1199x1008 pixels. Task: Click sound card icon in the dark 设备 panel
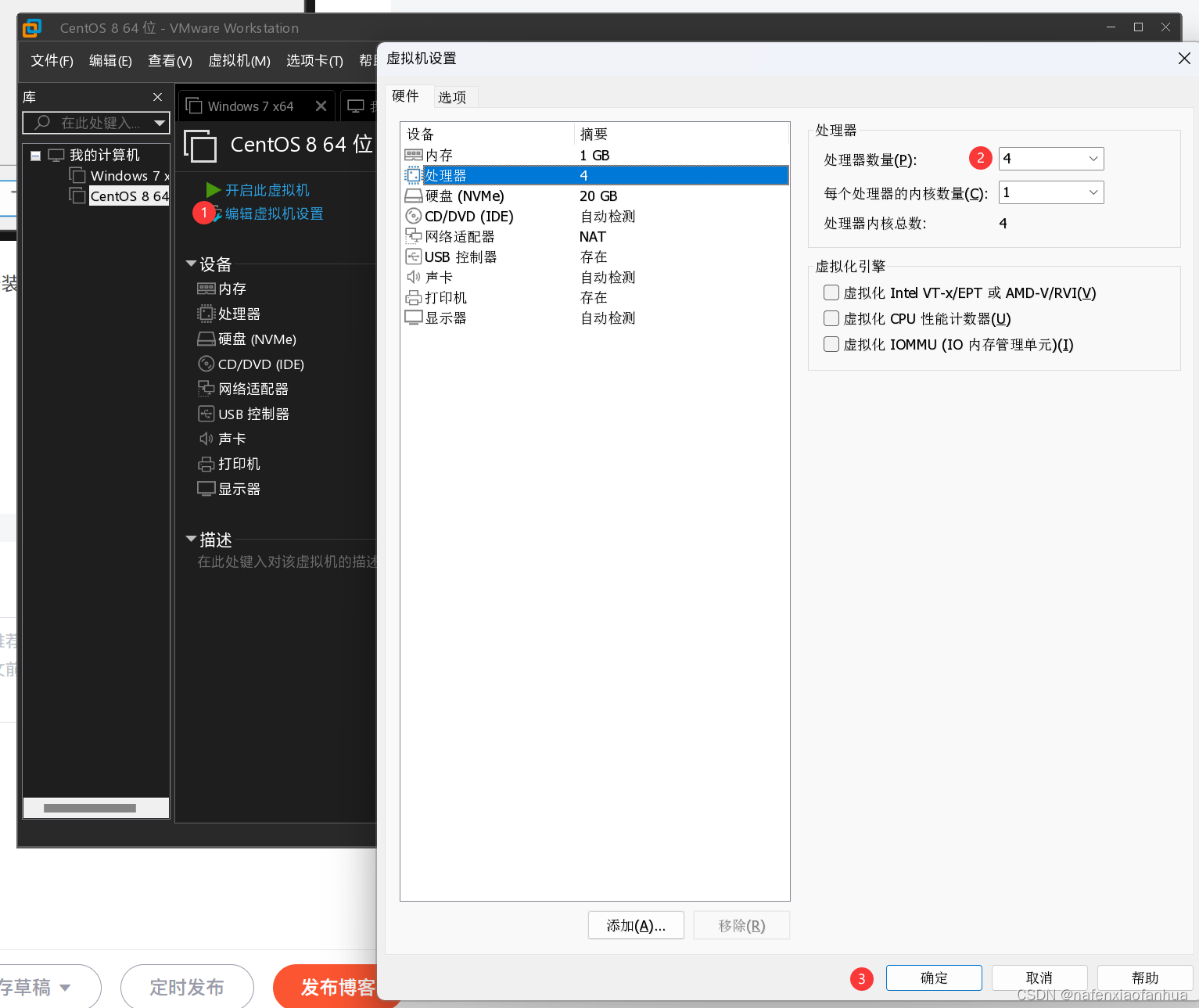206,439
